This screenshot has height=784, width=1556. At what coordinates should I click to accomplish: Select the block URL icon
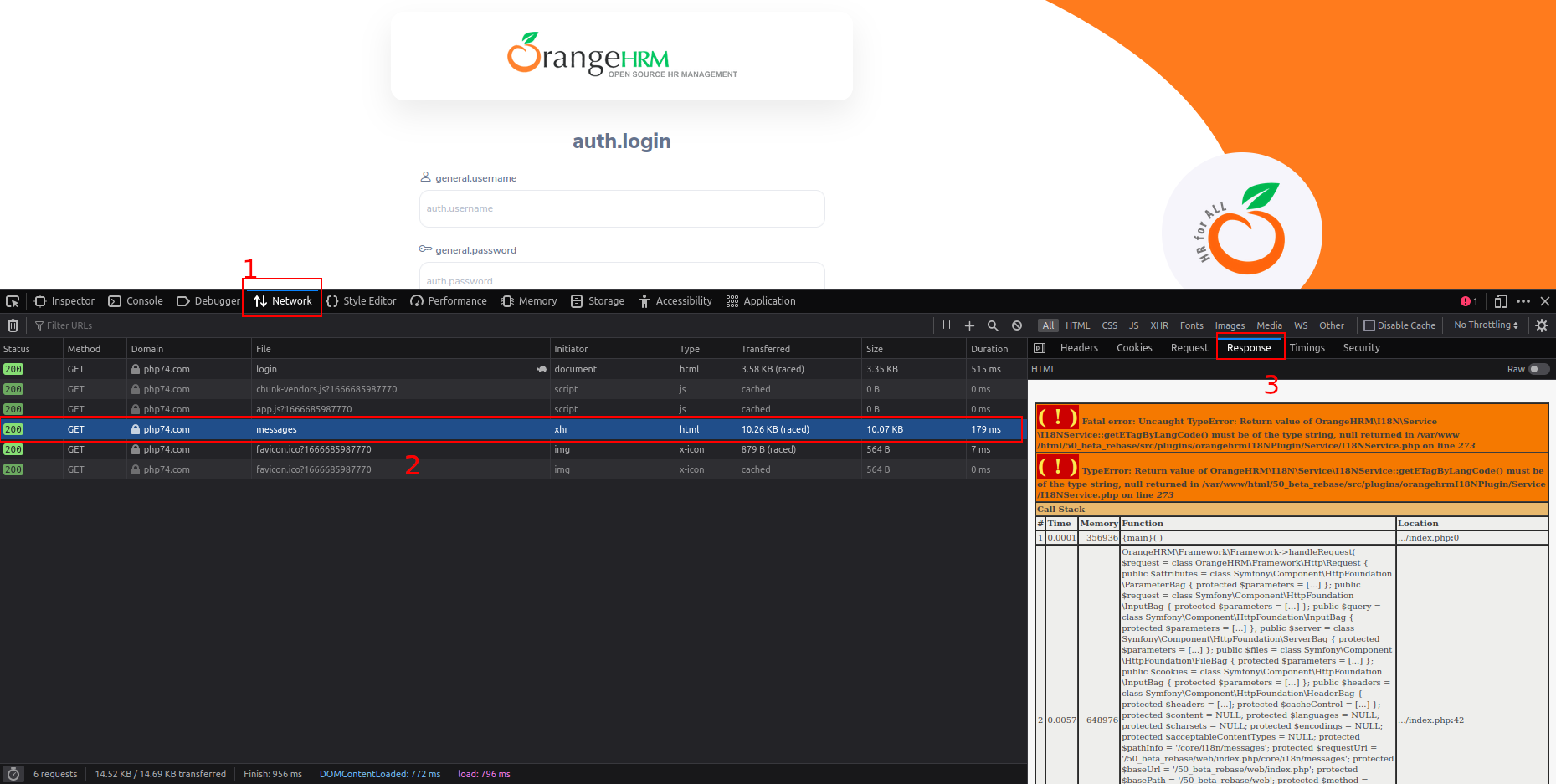1016,325
